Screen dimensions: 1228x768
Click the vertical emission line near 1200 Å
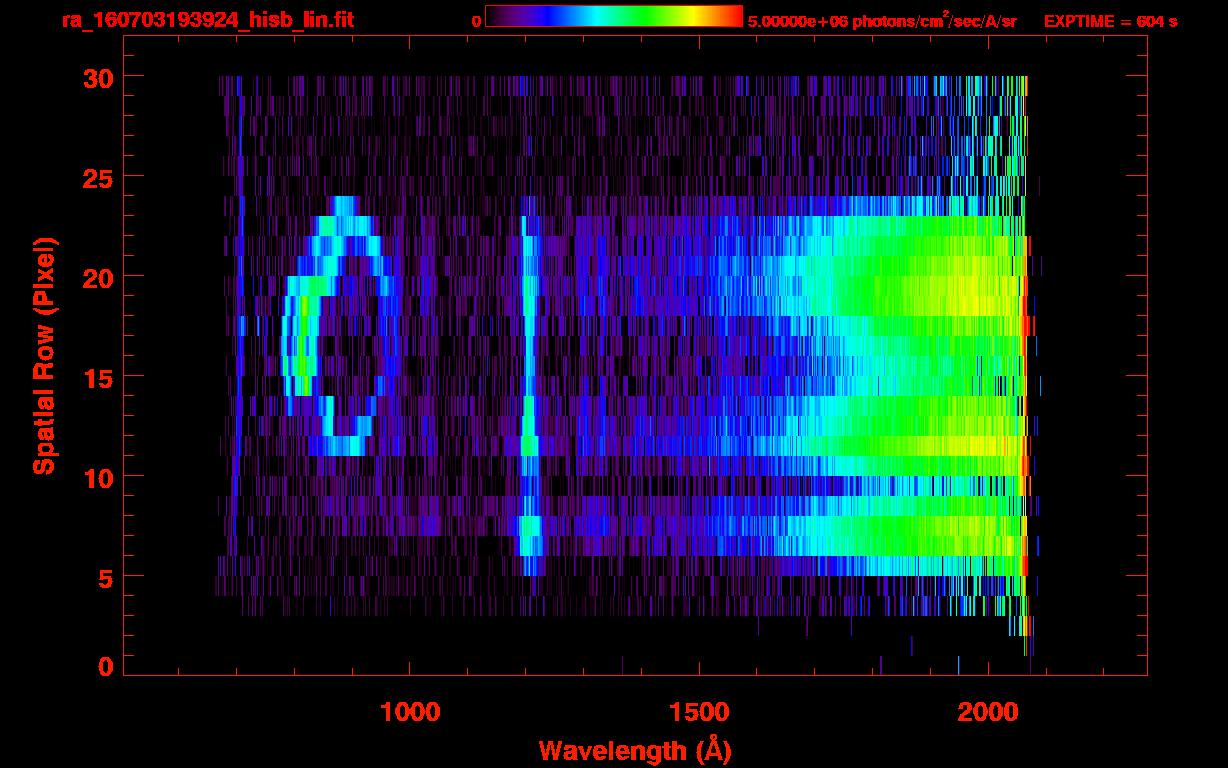(529, 385)
